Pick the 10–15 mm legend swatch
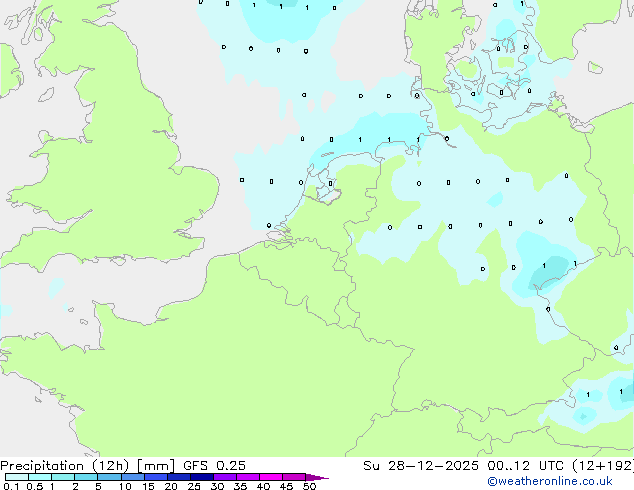 pos(133,477)
